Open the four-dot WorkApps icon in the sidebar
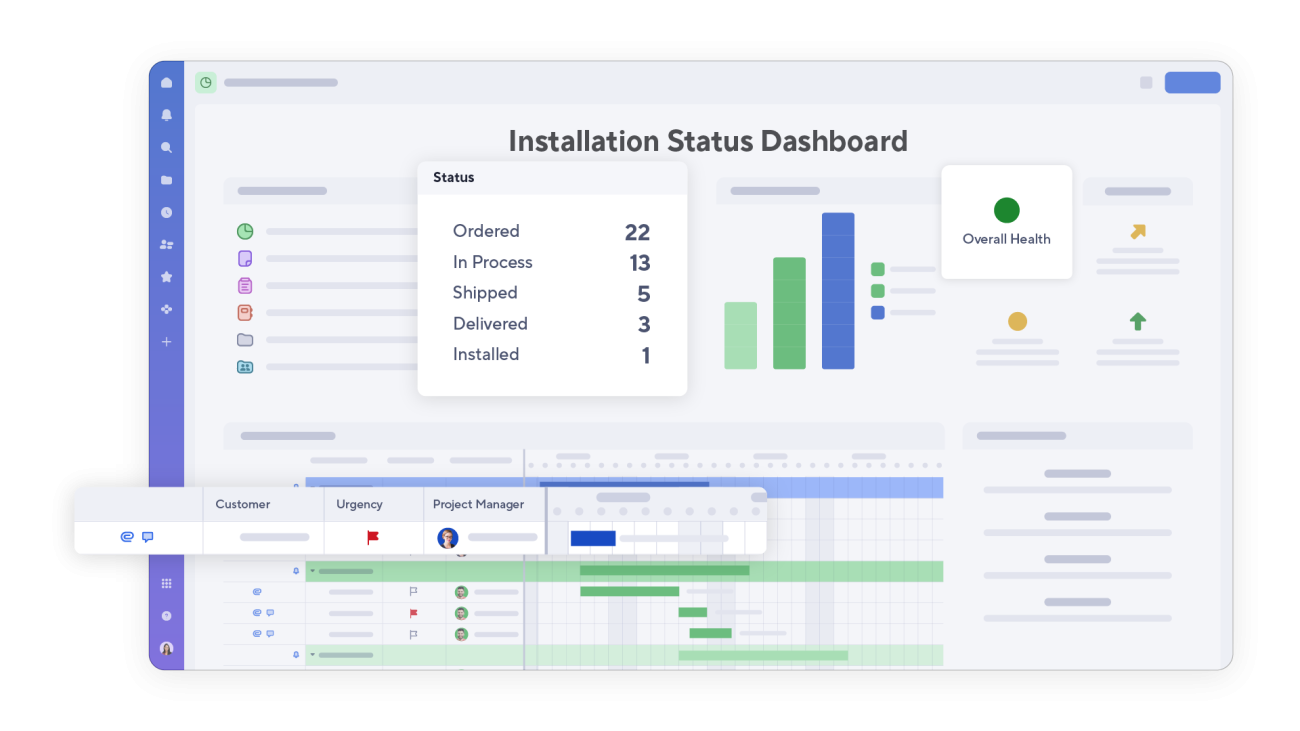The image size is (1300, 731). point(166,309)
